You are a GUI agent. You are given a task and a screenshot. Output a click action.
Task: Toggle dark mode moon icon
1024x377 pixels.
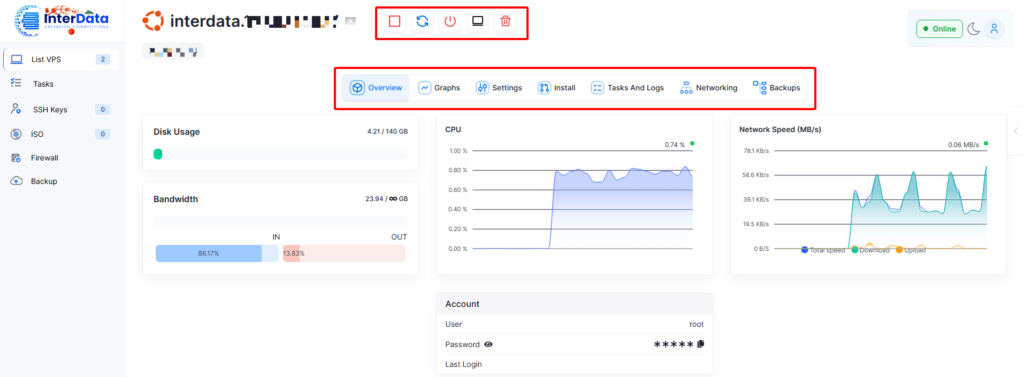[973, 29]
